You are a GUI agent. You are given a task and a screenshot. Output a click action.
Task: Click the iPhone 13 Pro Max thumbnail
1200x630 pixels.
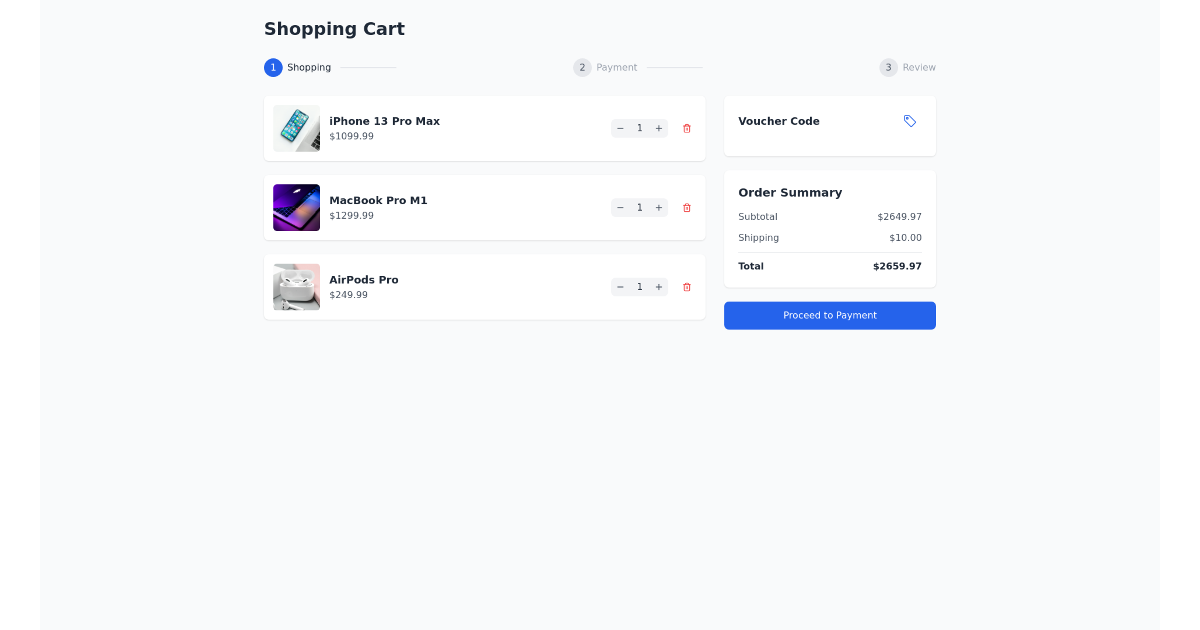click(x=296, y=128)
